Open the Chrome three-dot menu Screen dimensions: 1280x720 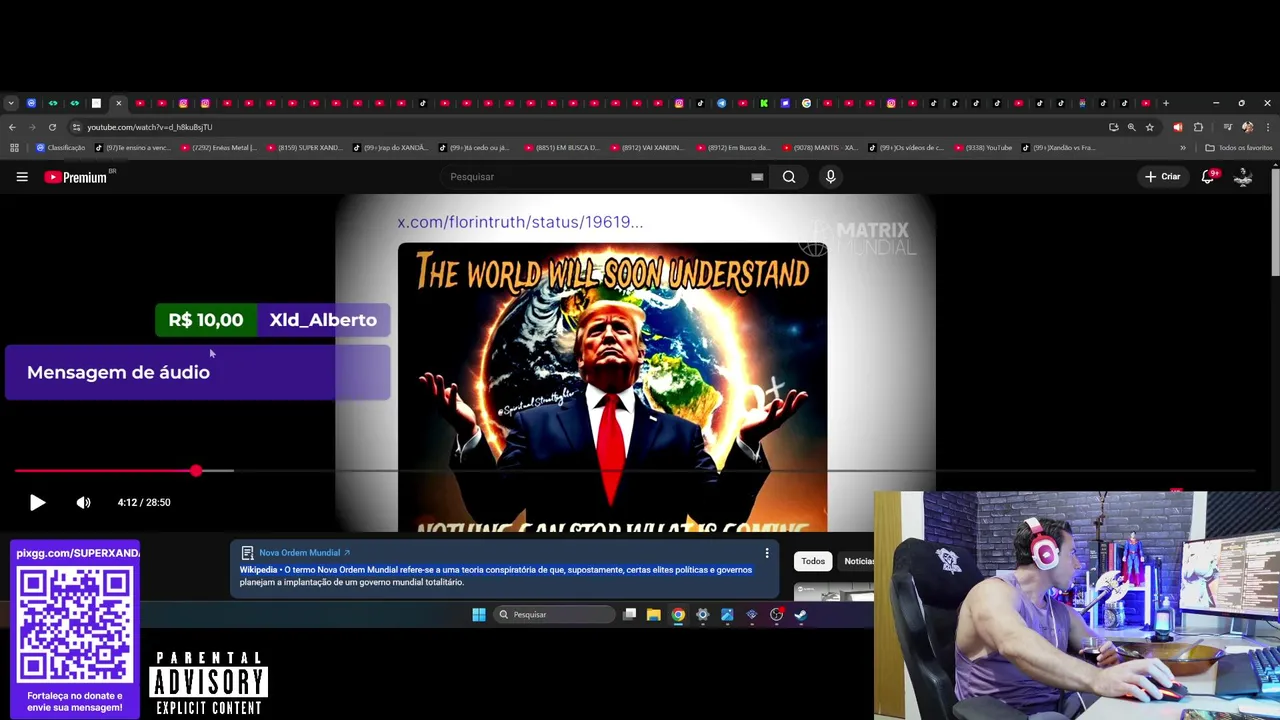coord(1267,127)
